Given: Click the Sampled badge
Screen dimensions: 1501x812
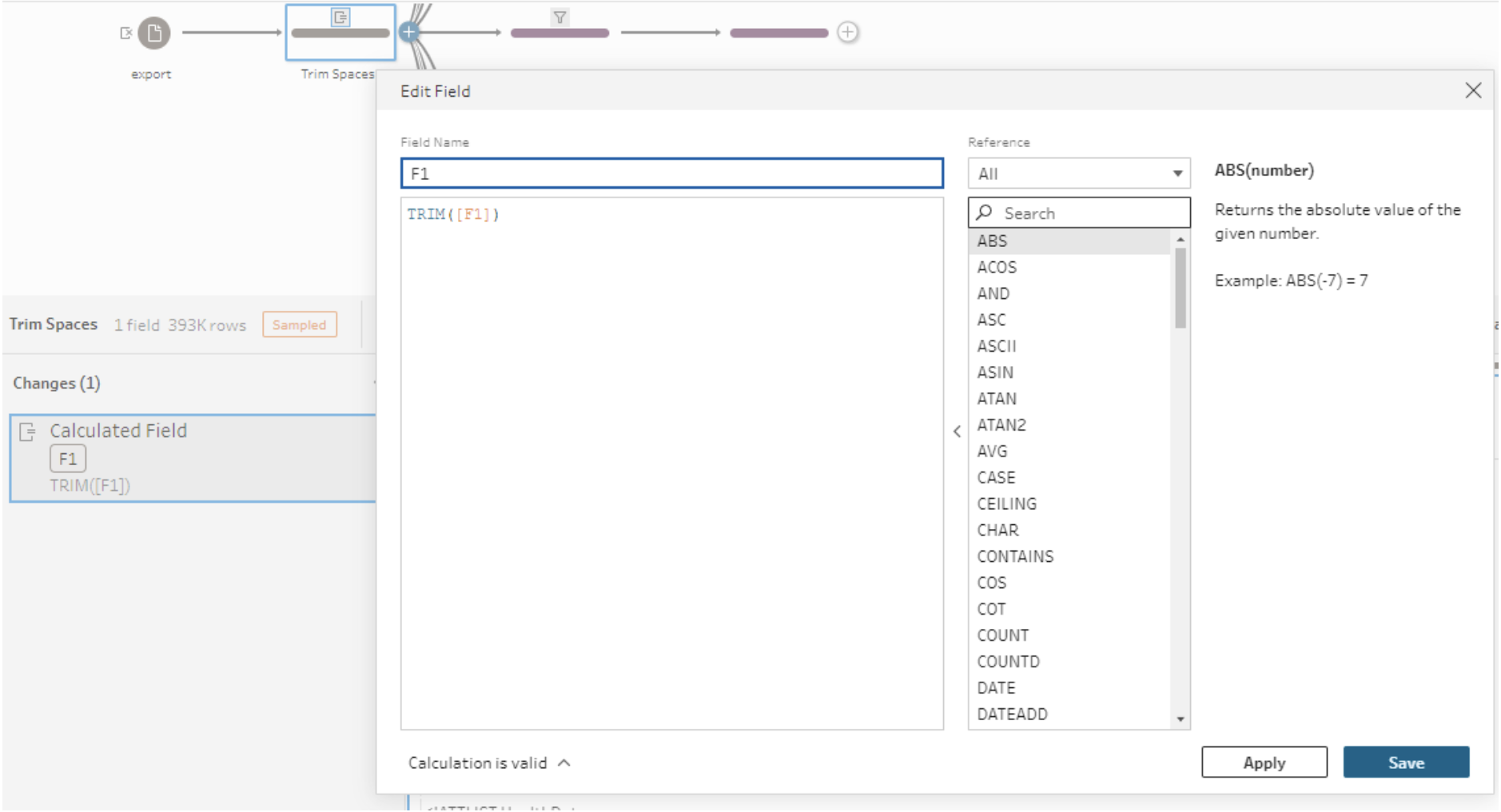Looking at the screenshot, I should (x=299, y=324).
